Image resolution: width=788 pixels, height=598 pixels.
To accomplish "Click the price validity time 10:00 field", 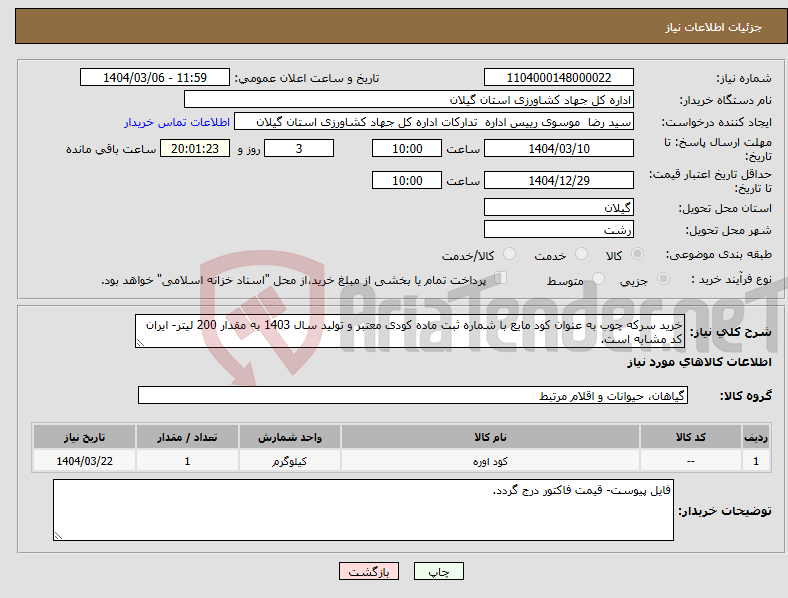I will (x=407, y=180).
